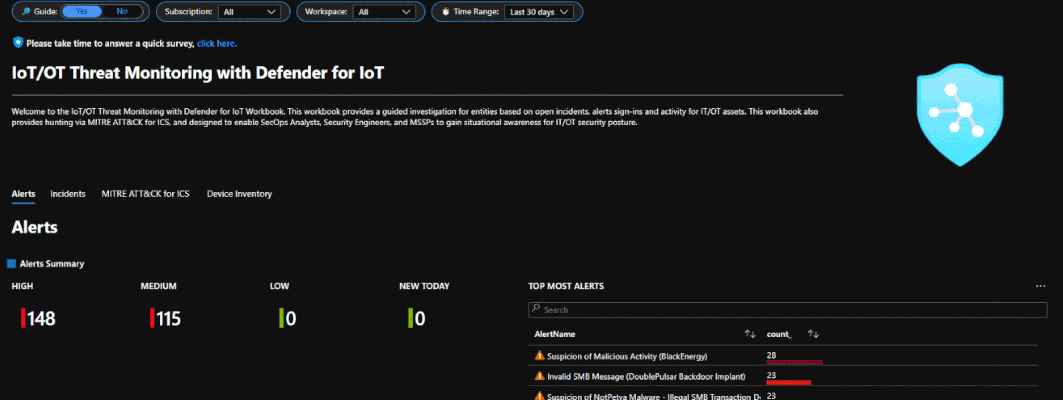Select the MEDIUM alerts tile showing 115

(166, 319)
